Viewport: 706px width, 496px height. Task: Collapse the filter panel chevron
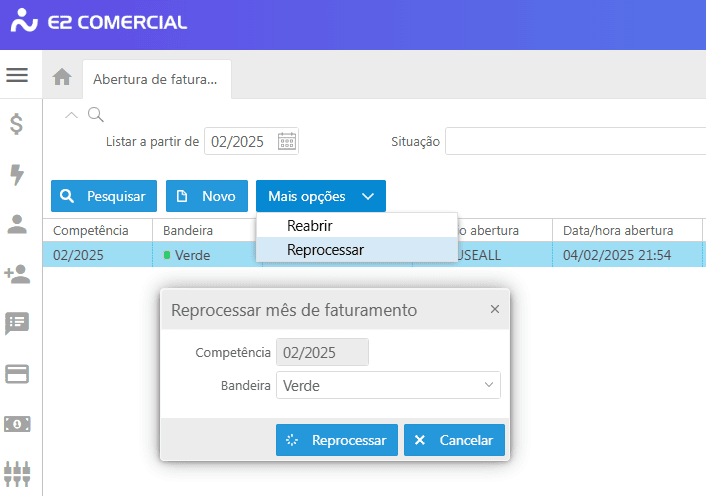tap(71, 115)
